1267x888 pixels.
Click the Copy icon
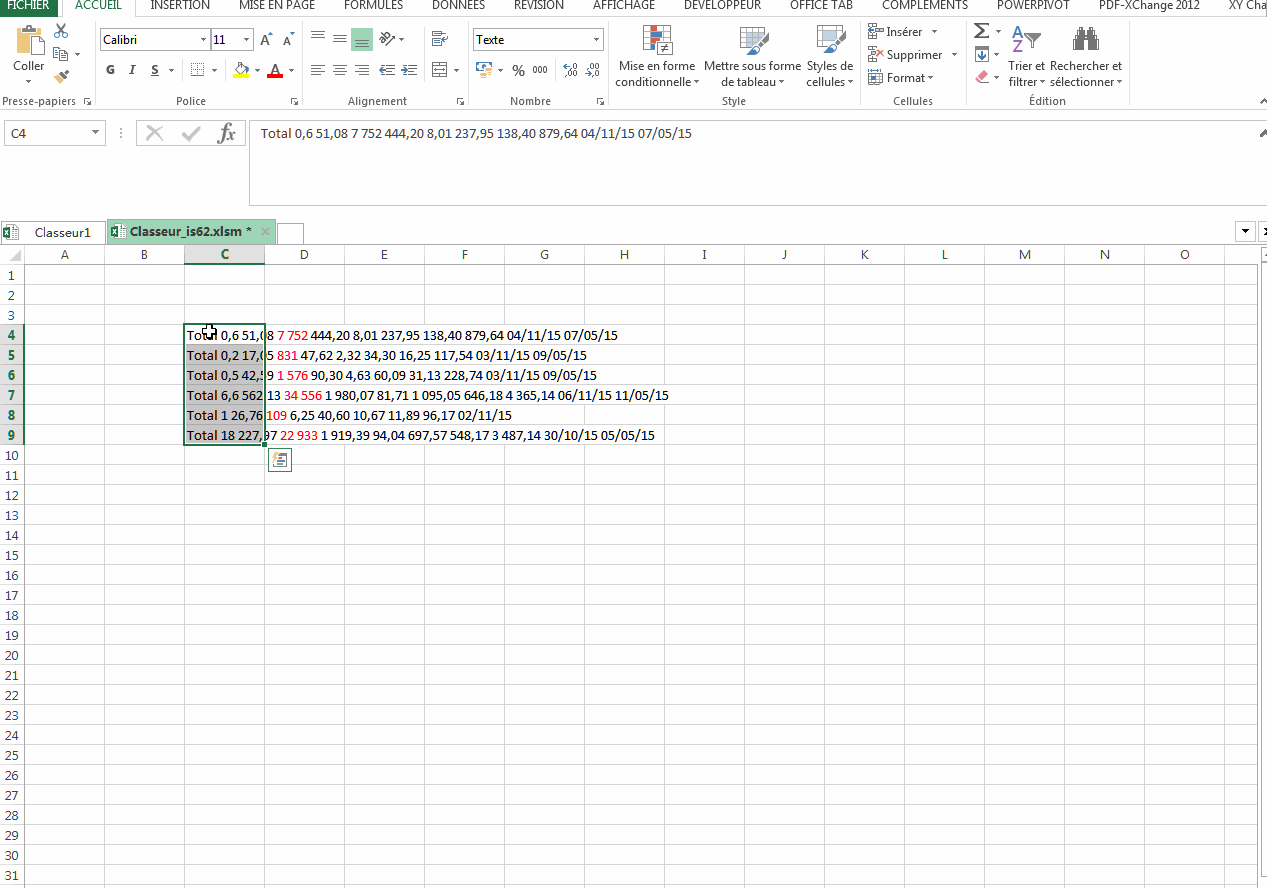click(61, 54)
